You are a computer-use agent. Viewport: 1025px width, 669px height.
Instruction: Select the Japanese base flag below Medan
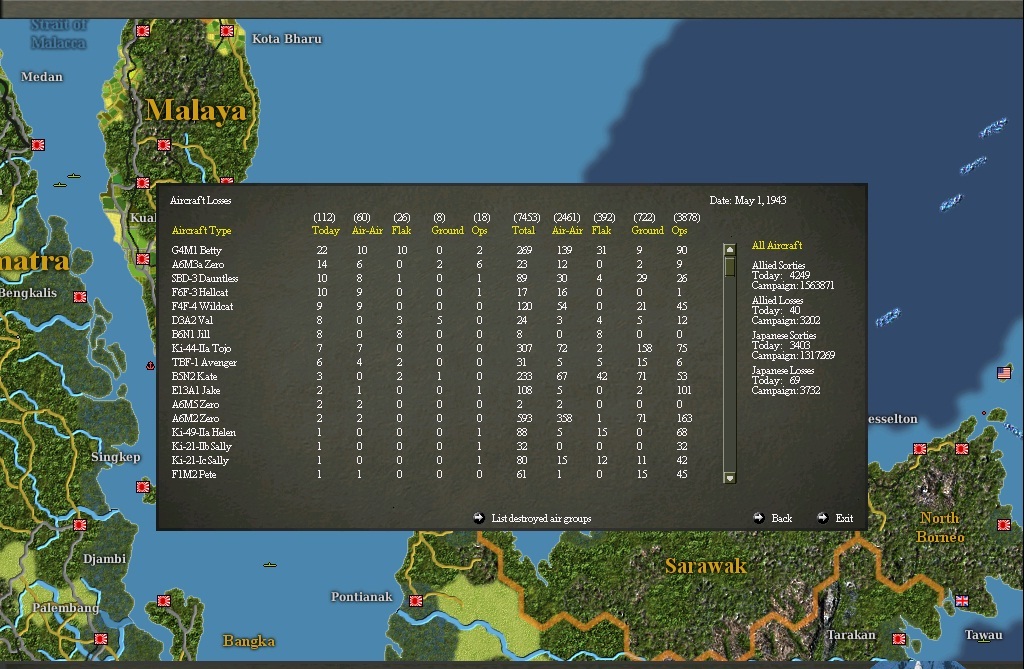point(38,145)
